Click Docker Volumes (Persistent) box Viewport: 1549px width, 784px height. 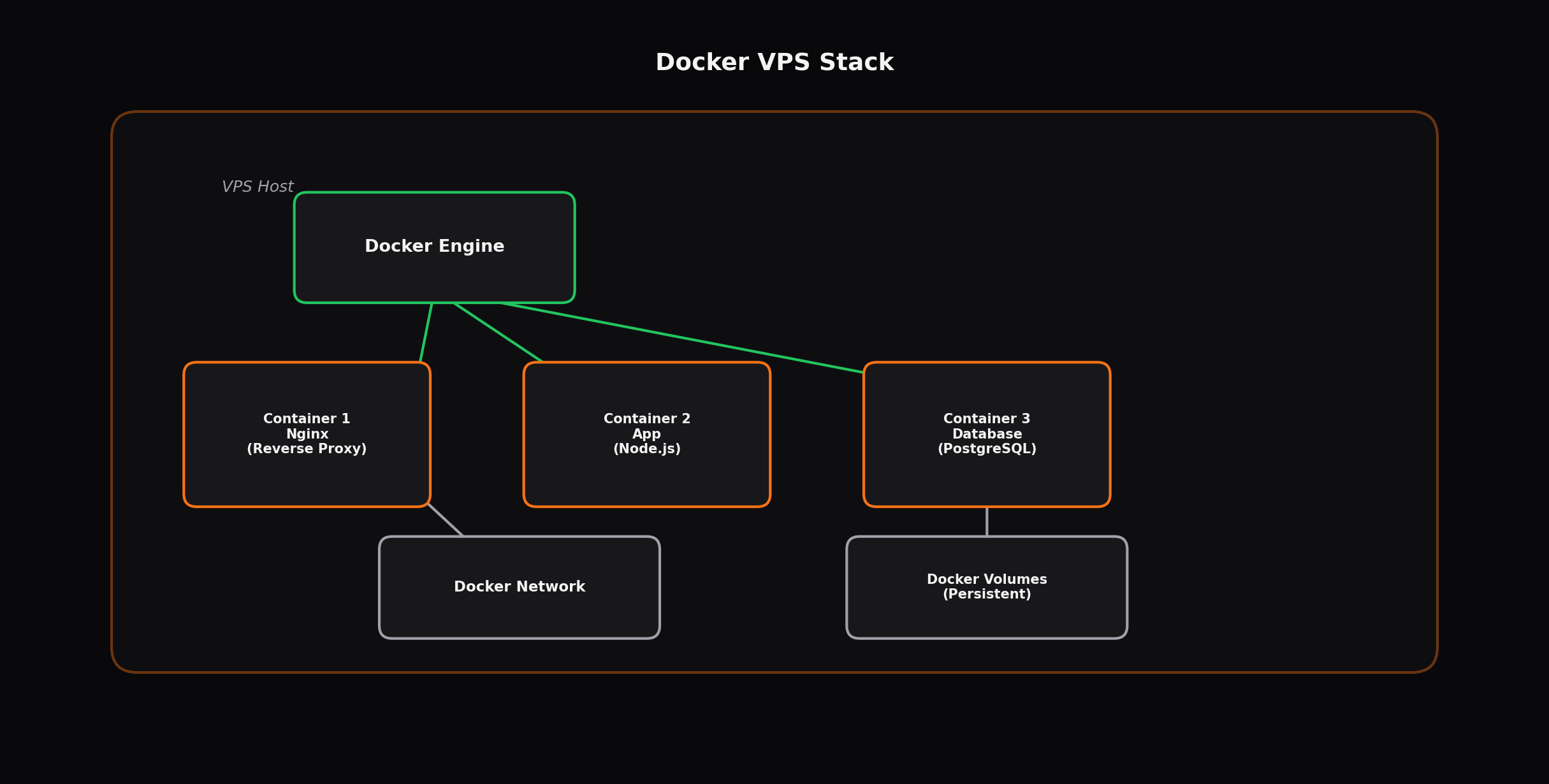pyautogui.click(x=987, y=587)
